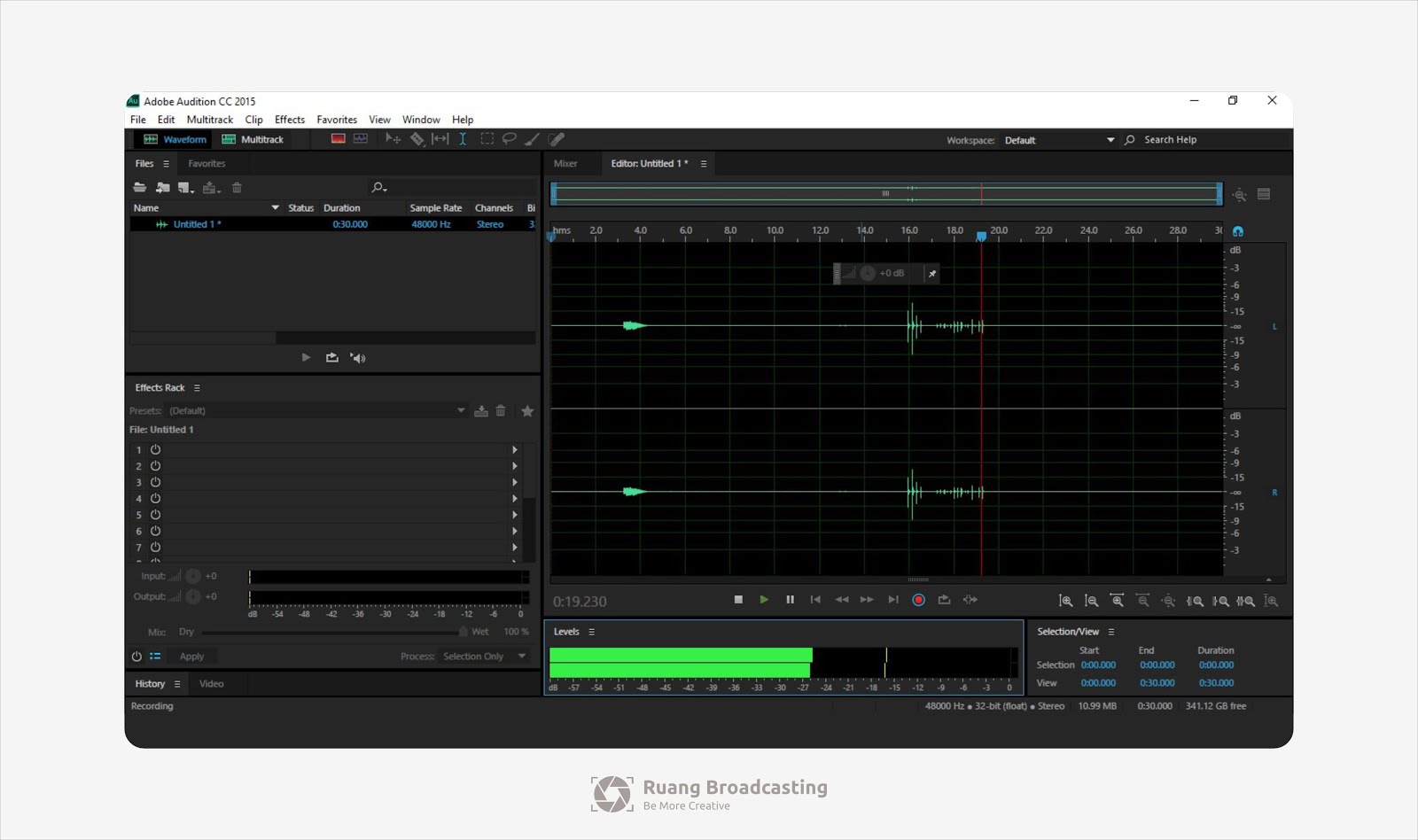Click the Files panel preview play button
1418x840 pixels.
click(x=306, y=357)
